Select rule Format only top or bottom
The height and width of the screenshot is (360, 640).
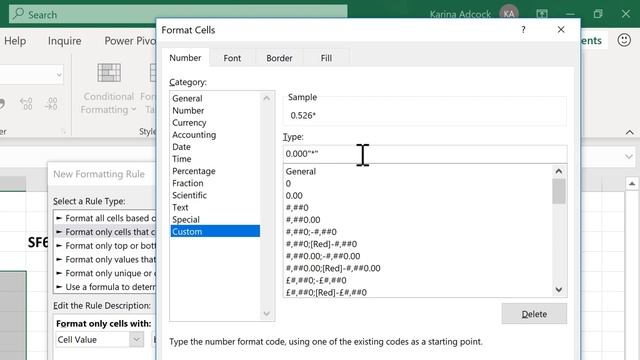pos(105,246)
